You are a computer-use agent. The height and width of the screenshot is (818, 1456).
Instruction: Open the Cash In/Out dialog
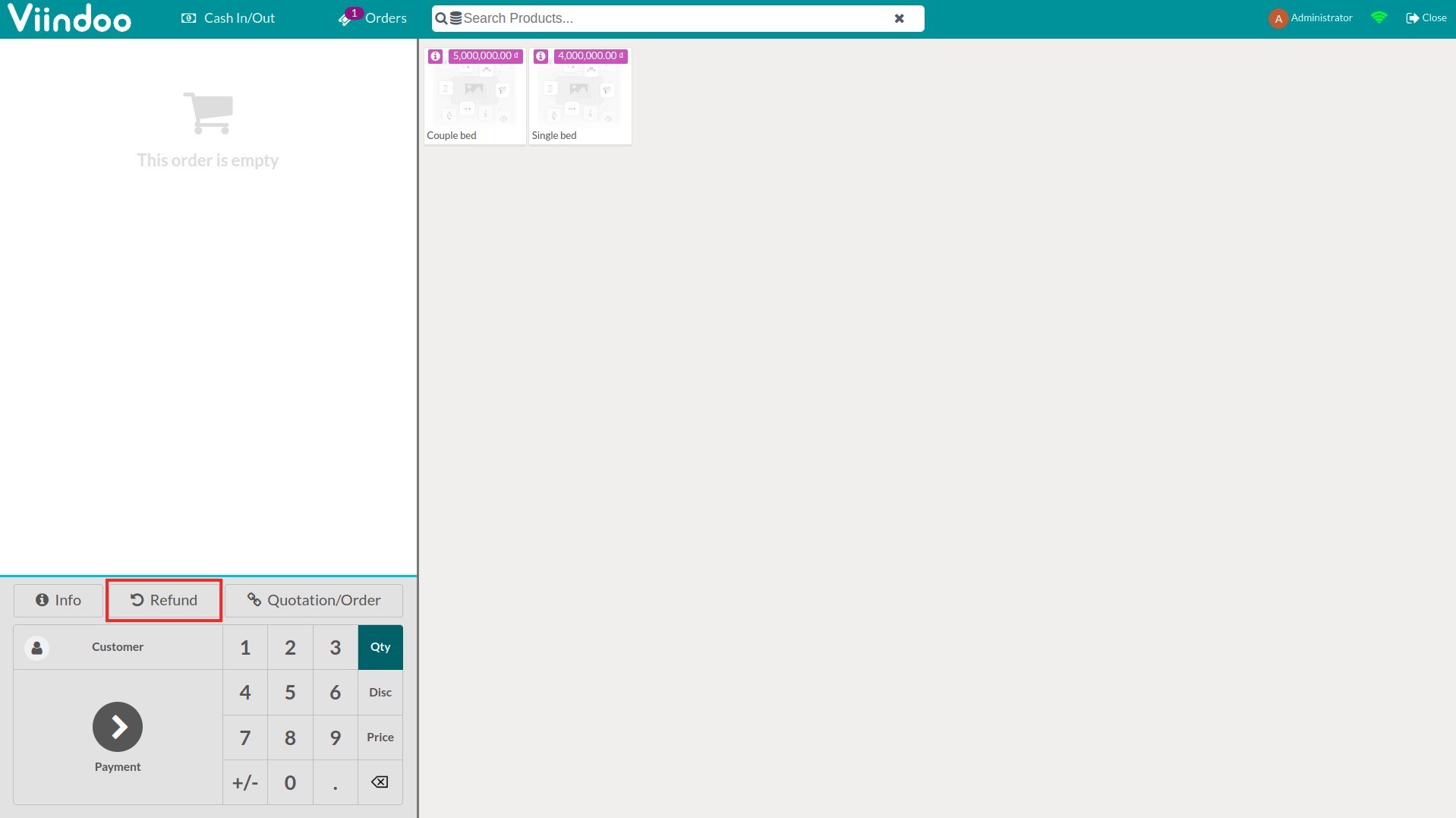pos(228,18)
